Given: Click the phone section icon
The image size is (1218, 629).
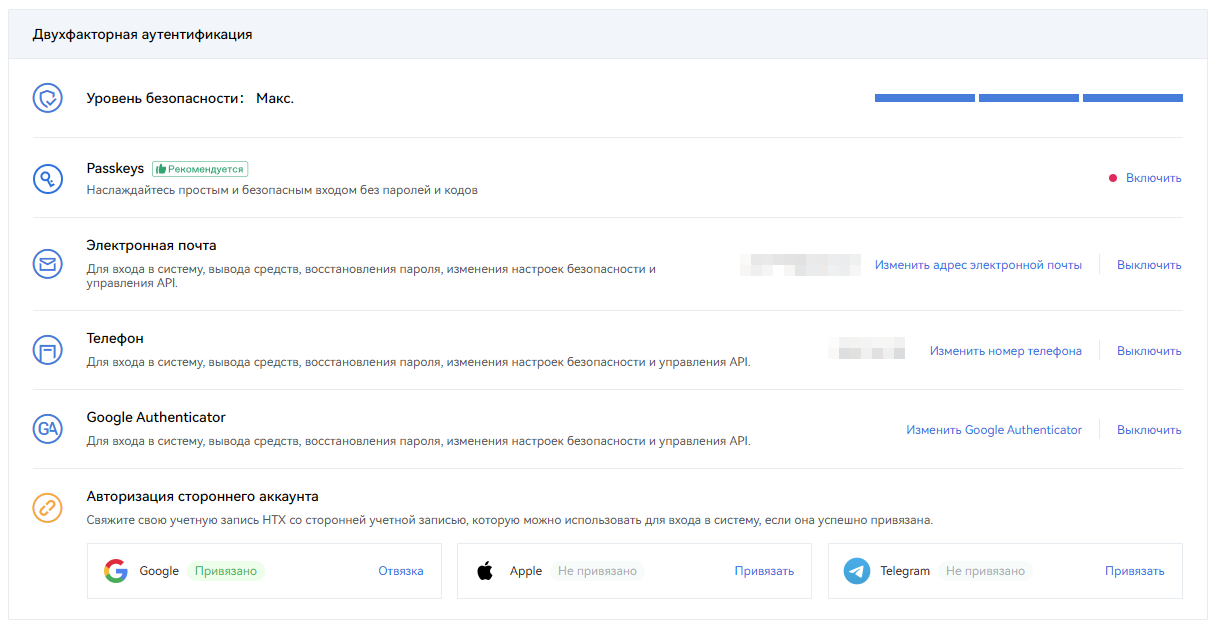Looking at the screenshot, I should click(48, 351).
